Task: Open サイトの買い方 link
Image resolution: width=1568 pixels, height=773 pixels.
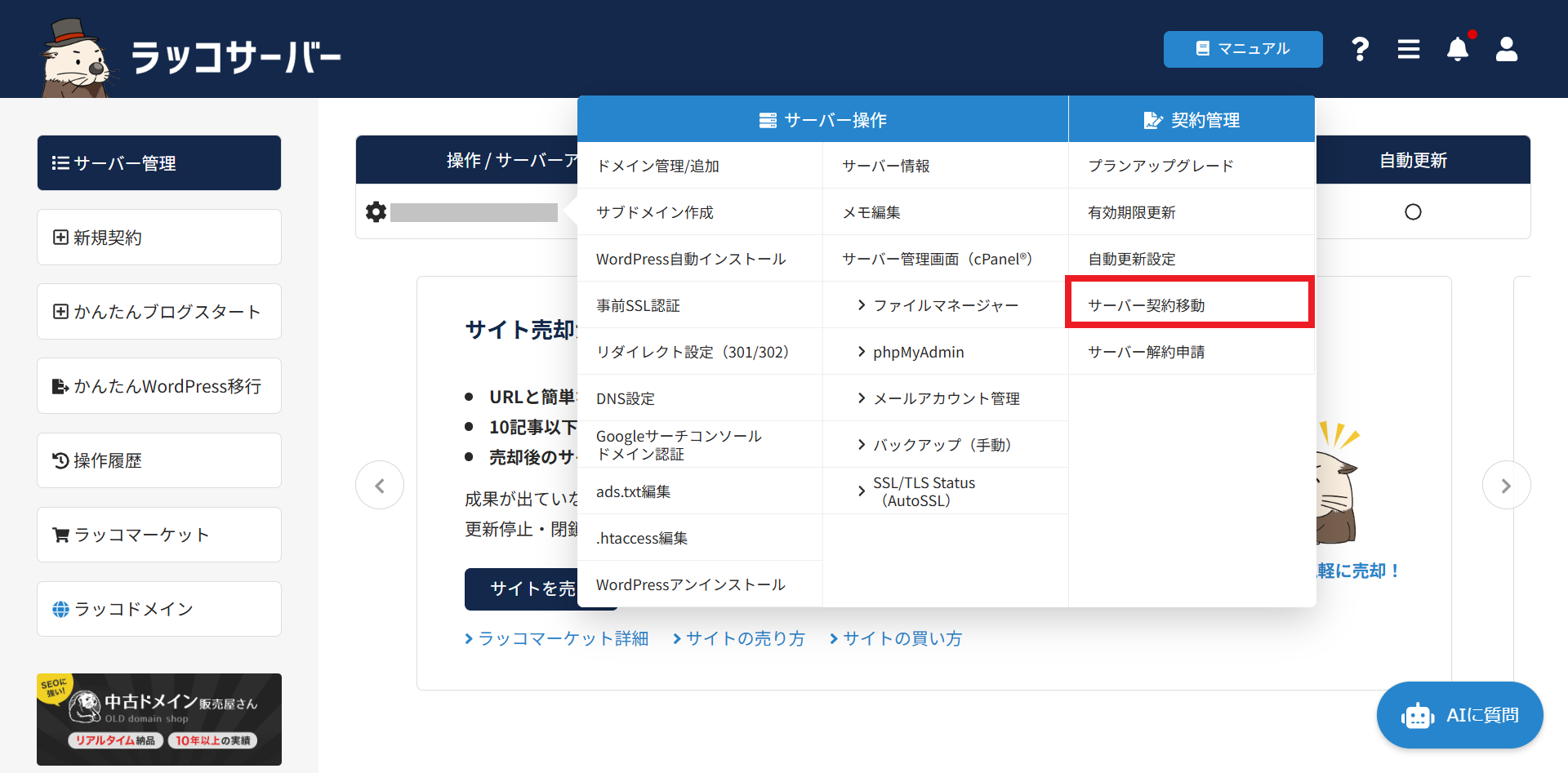Action: (x=896, y=638)
